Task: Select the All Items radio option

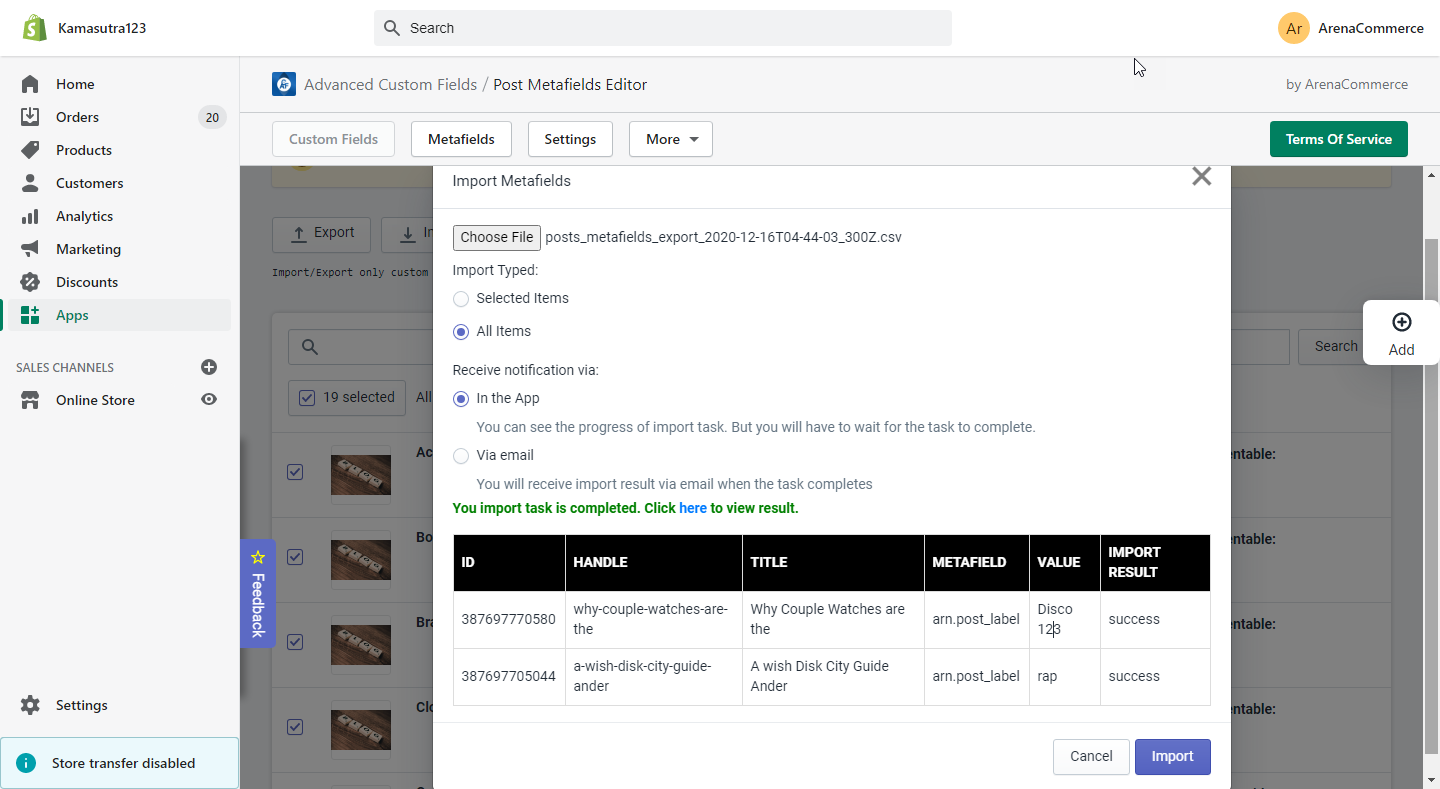Action: coord(461,332)
